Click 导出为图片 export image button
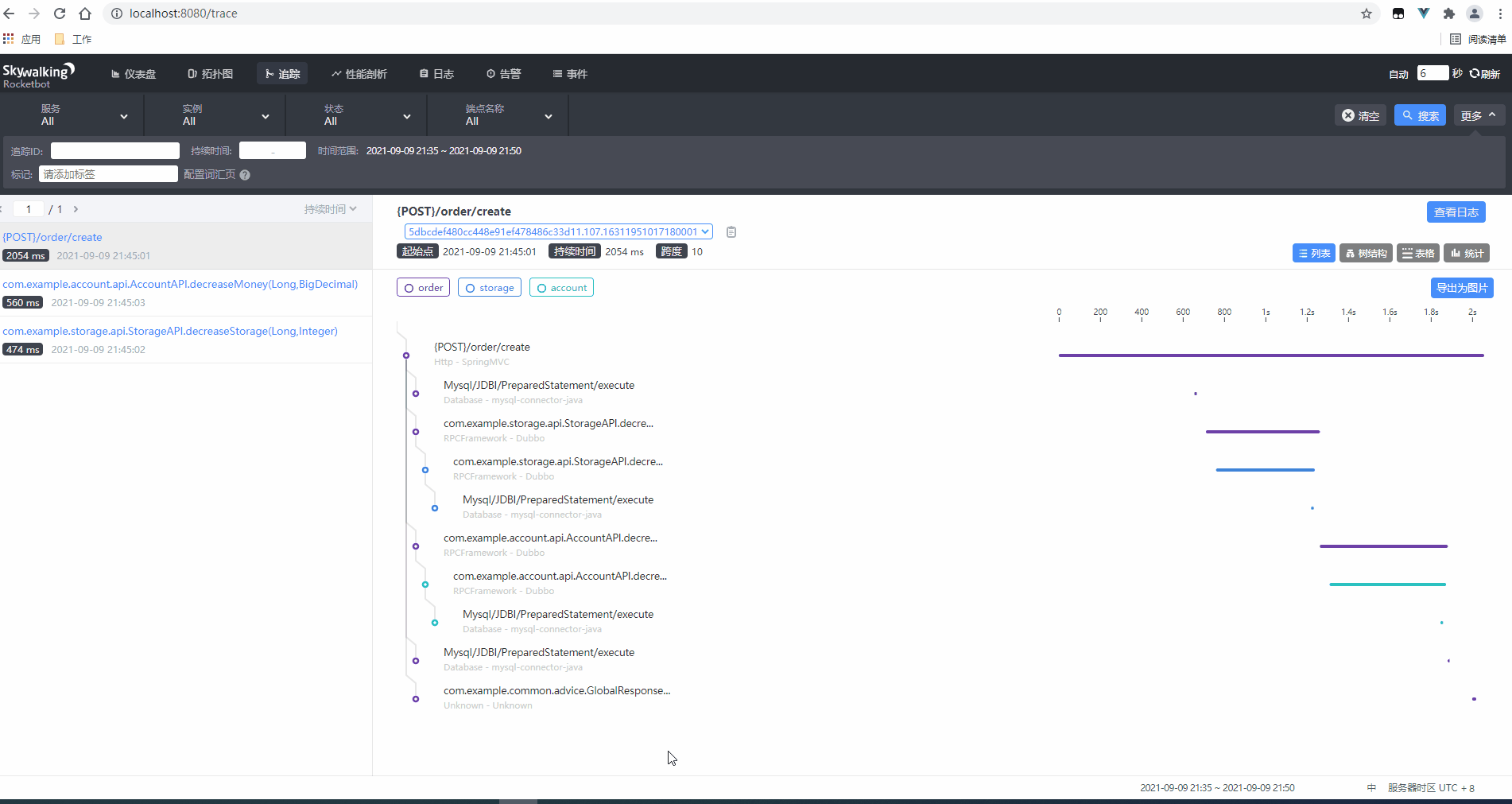 pos(1461,288)
